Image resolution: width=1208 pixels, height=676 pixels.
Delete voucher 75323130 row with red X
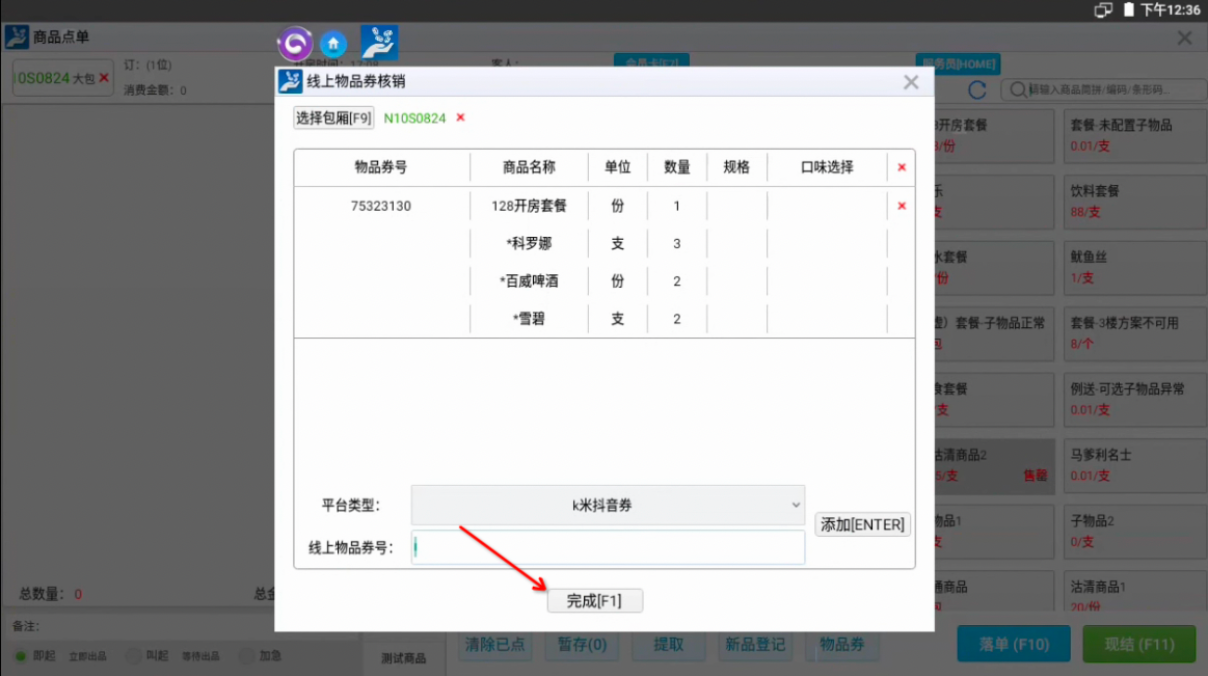pos(900,205)
